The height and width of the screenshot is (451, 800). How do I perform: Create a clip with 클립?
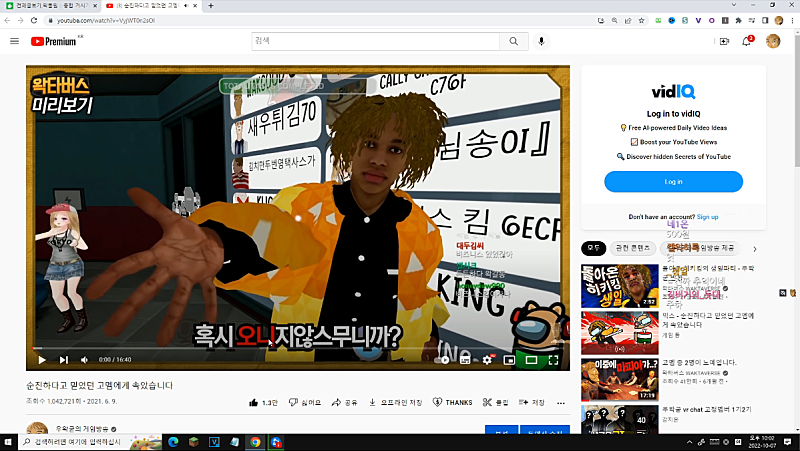(x=495, y=403)
